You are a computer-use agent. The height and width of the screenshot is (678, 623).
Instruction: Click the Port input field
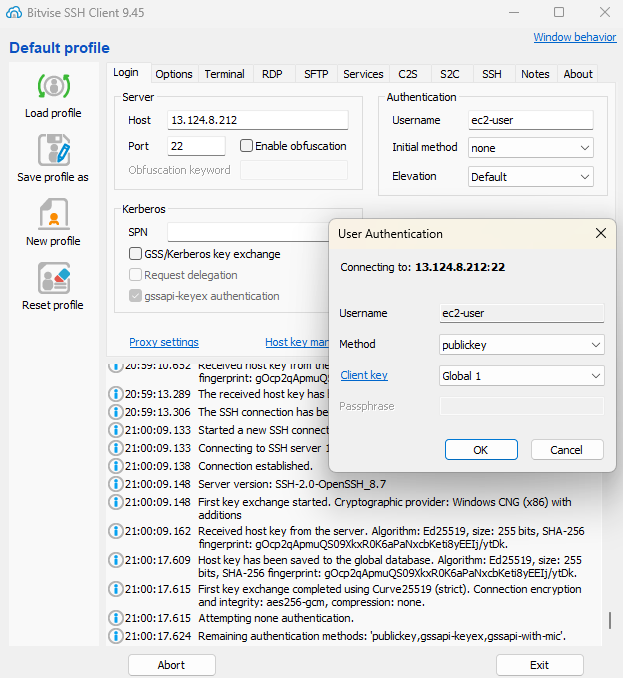[196, 146]
